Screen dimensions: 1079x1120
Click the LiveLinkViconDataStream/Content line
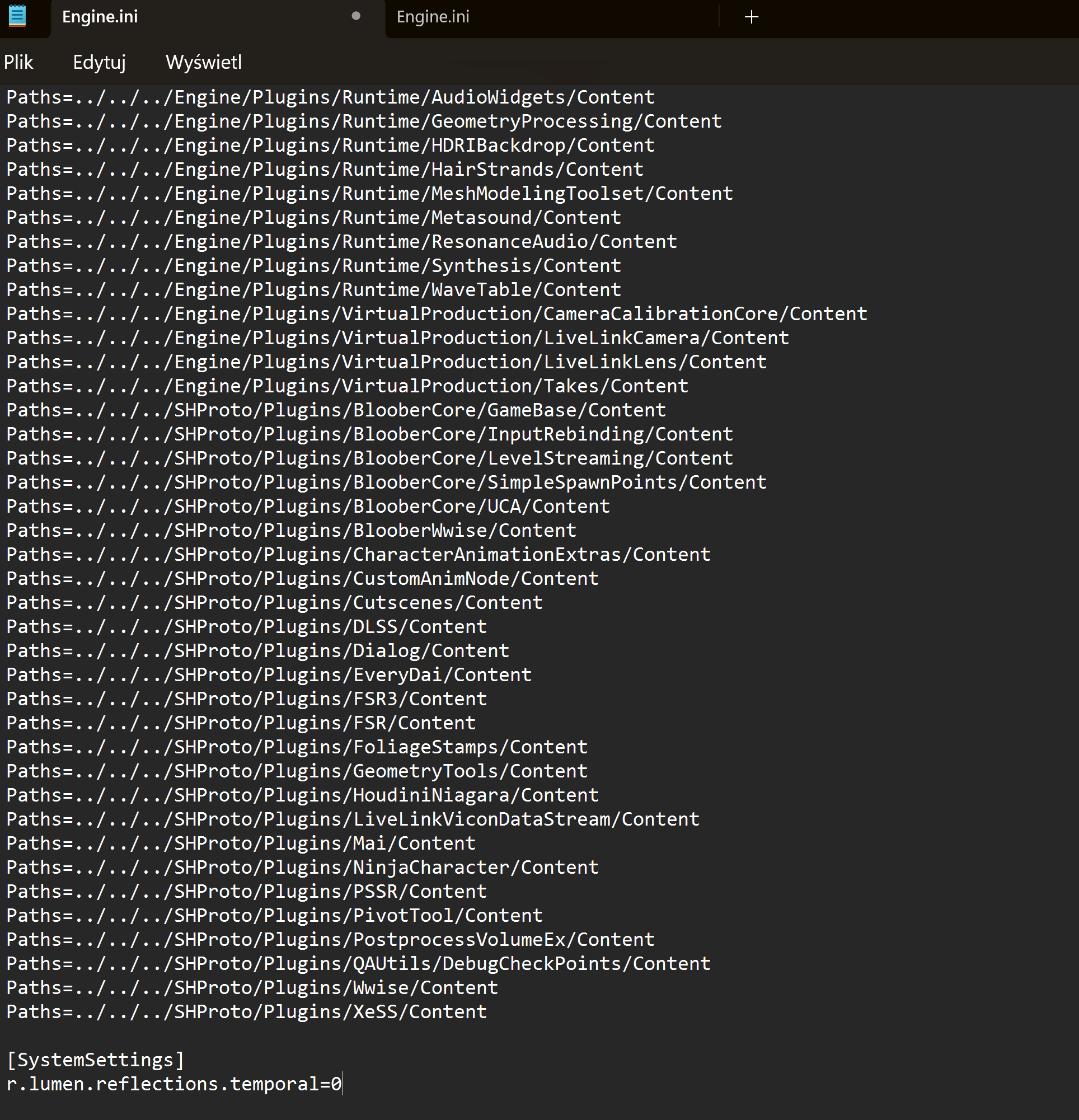coord(353,819)
